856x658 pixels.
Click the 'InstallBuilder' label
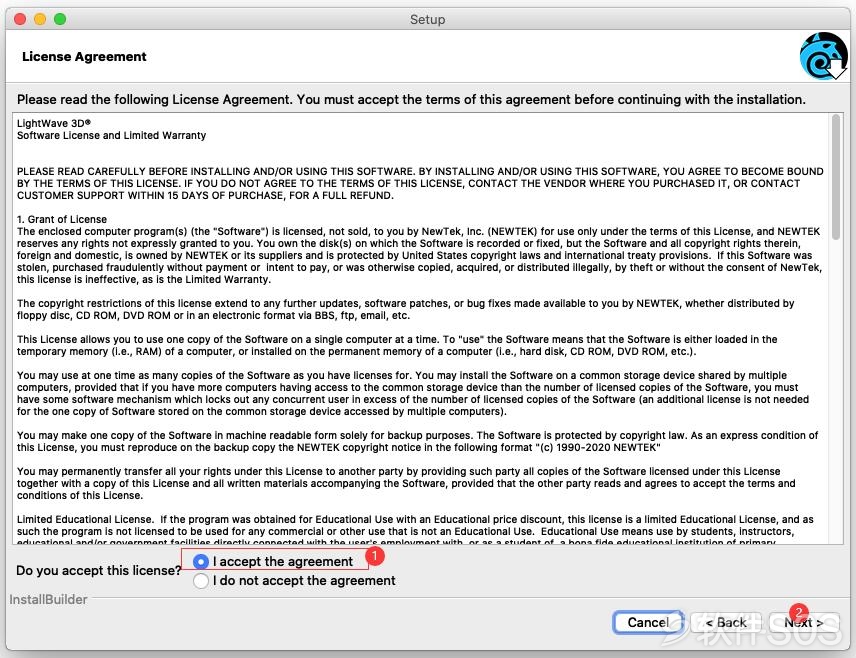point(48,600)
